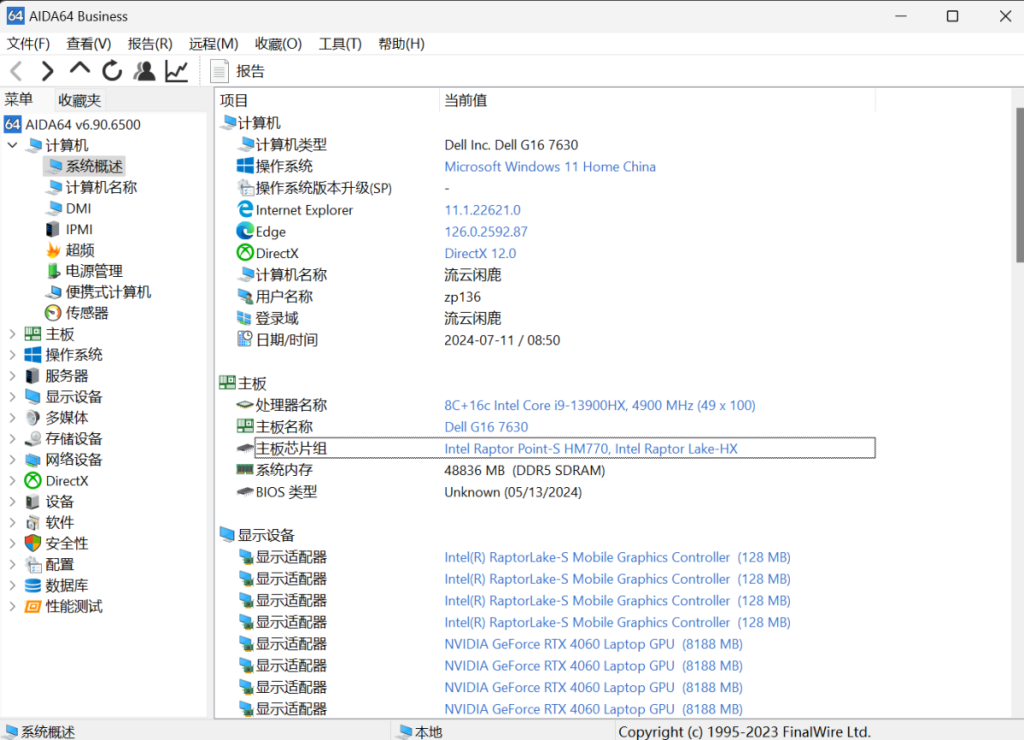Screen dimensions: 1024x740
Task: Click the 网络设备 icon in tree
Action: coord(33,459)
